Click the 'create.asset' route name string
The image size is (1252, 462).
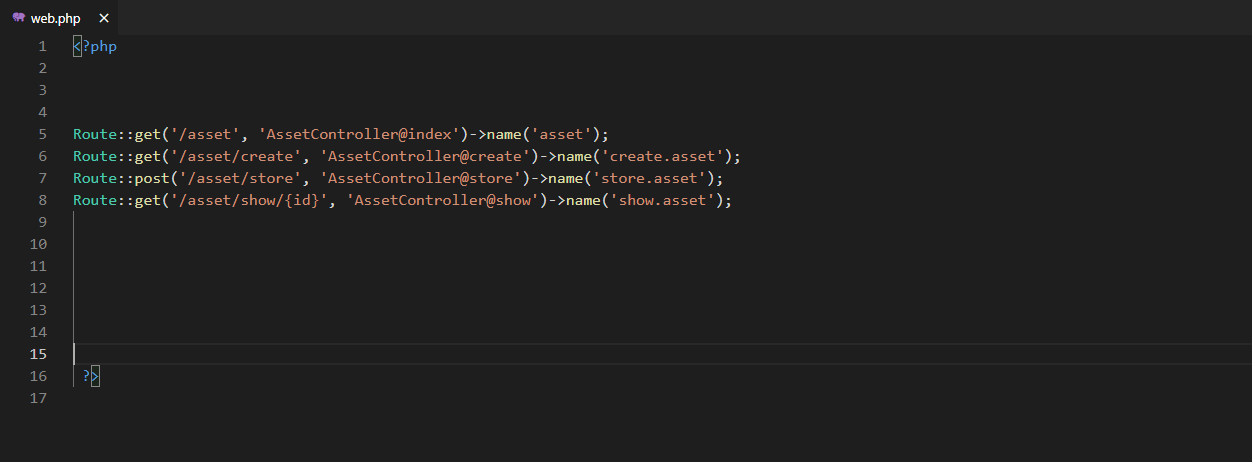pos(667,156)
